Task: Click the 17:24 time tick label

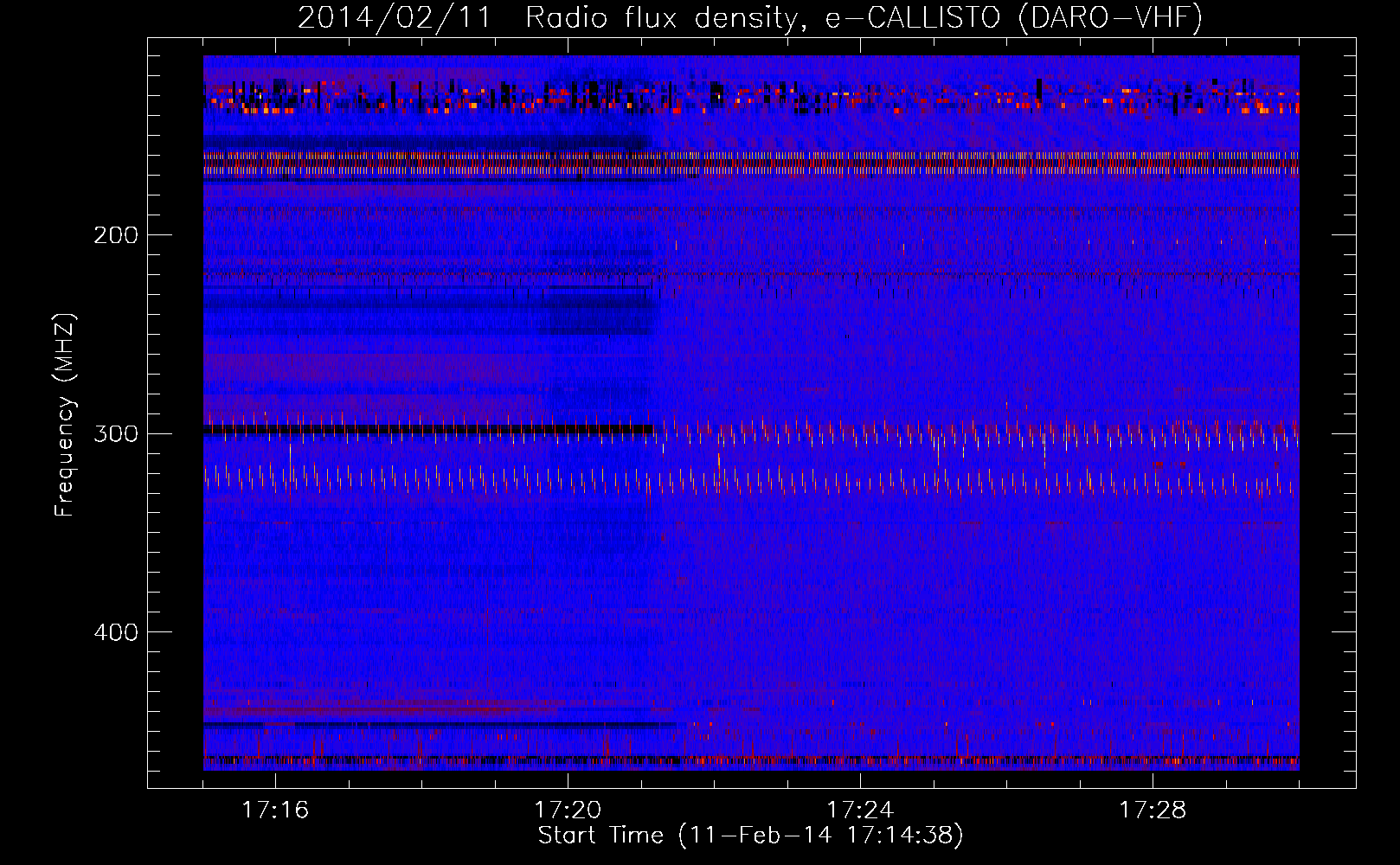Action: coord(860,811)
